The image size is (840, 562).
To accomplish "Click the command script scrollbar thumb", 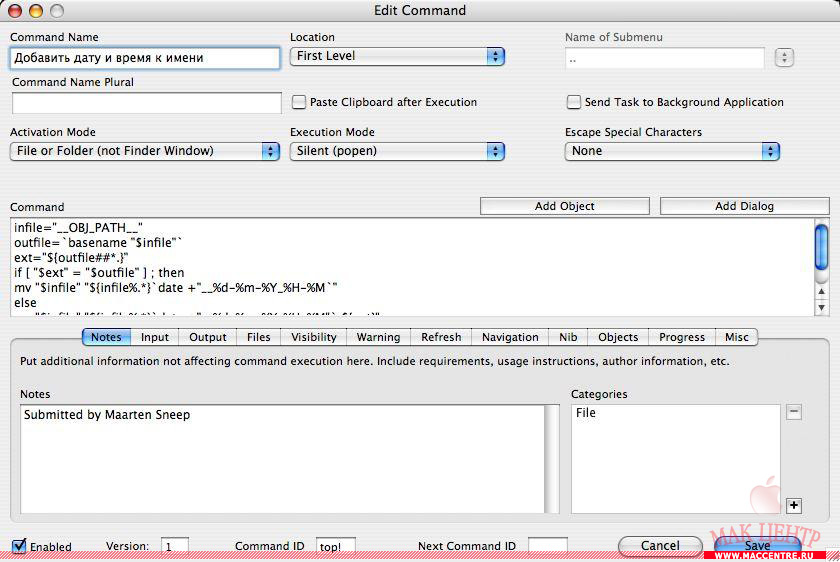I will click(821, 248).
